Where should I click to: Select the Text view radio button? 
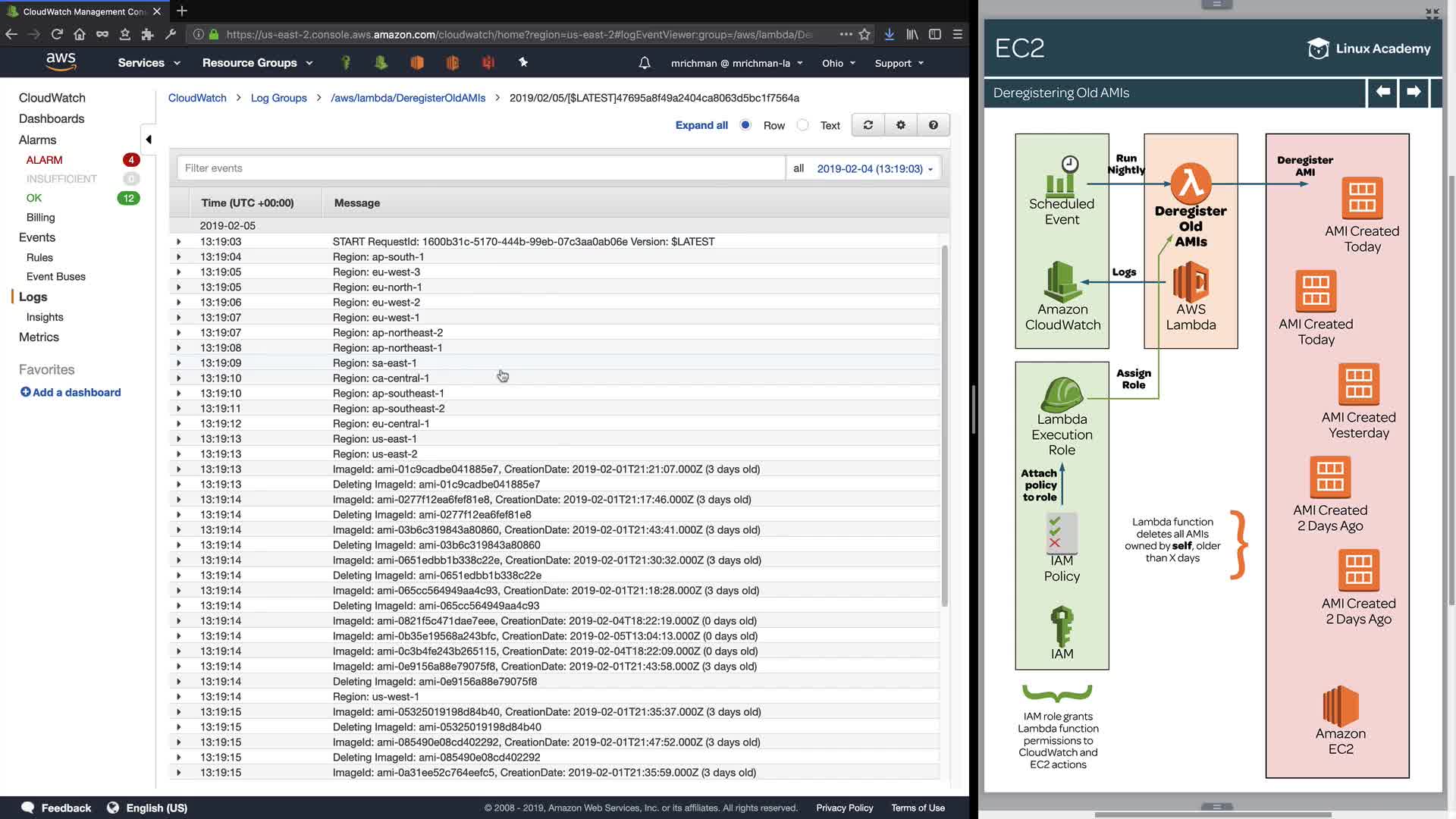[x=803, y=125]
